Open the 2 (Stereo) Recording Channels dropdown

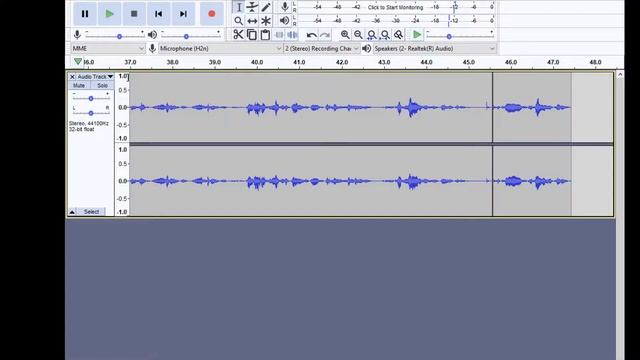pos(322,49)
